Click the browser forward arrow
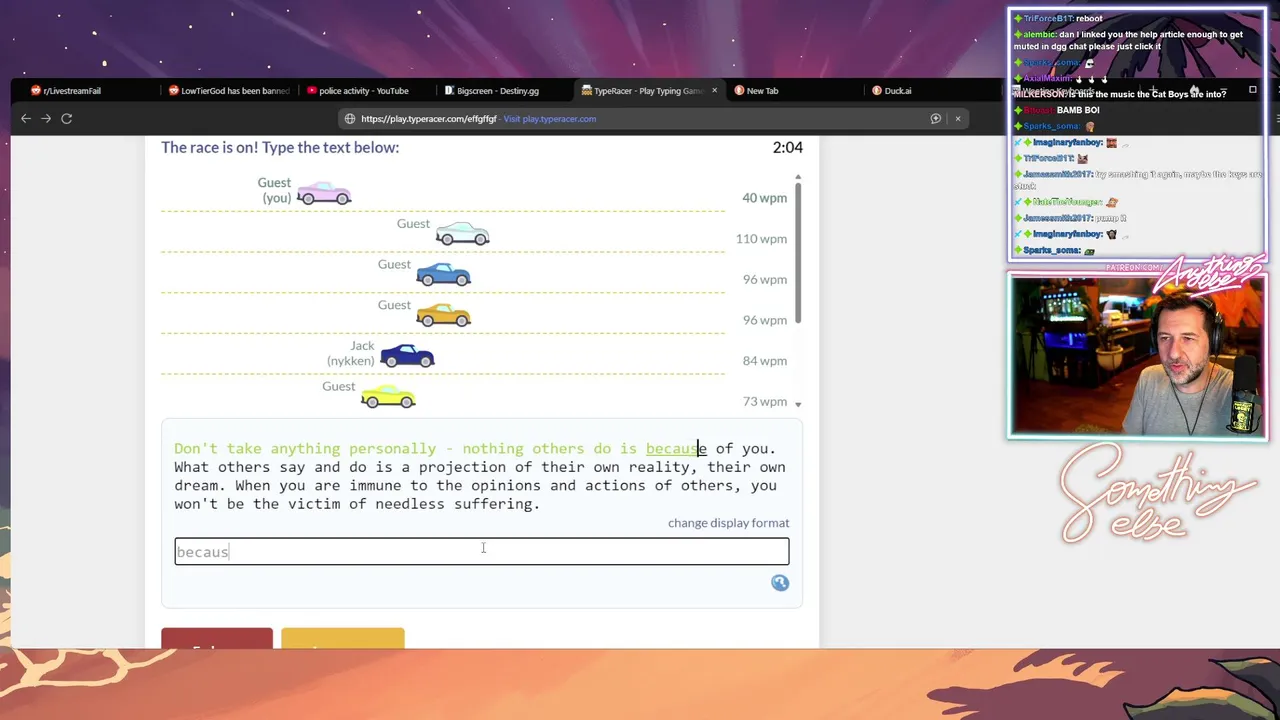The image size is (1280, 720). click(x=46, y=118)
